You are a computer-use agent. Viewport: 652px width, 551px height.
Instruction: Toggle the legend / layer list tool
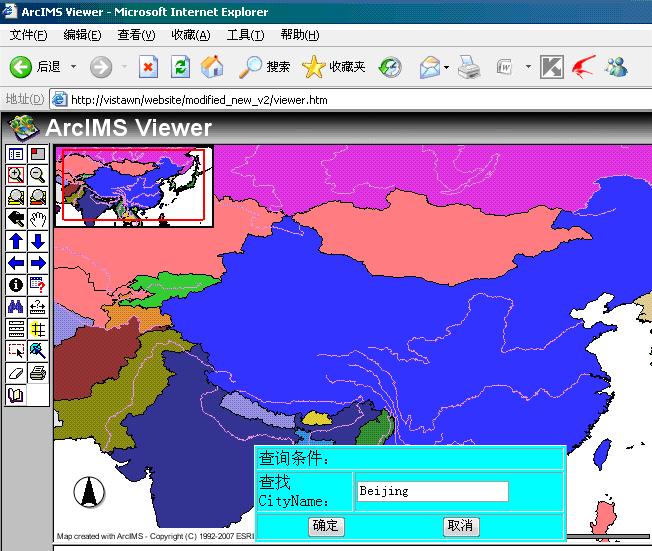16,154
